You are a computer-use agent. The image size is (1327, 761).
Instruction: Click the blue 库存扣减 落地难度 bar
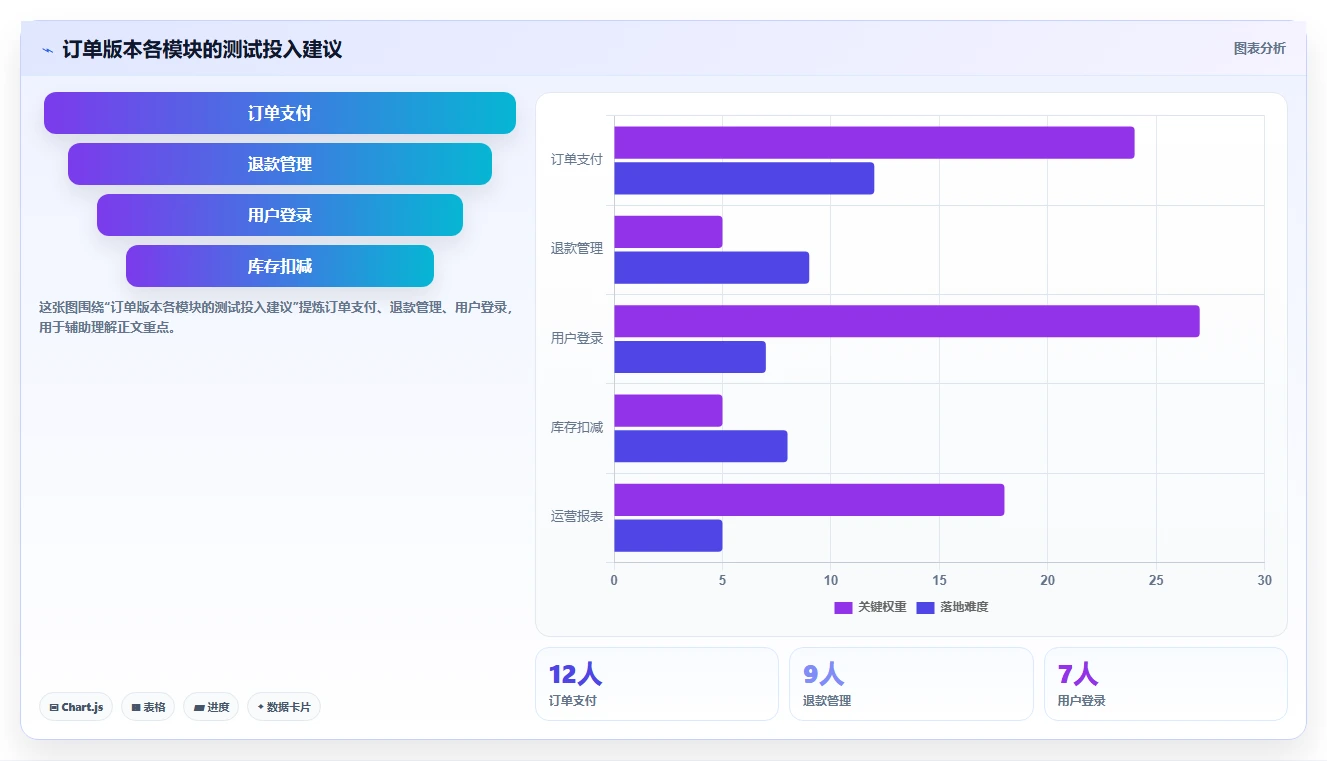point(701,446)
